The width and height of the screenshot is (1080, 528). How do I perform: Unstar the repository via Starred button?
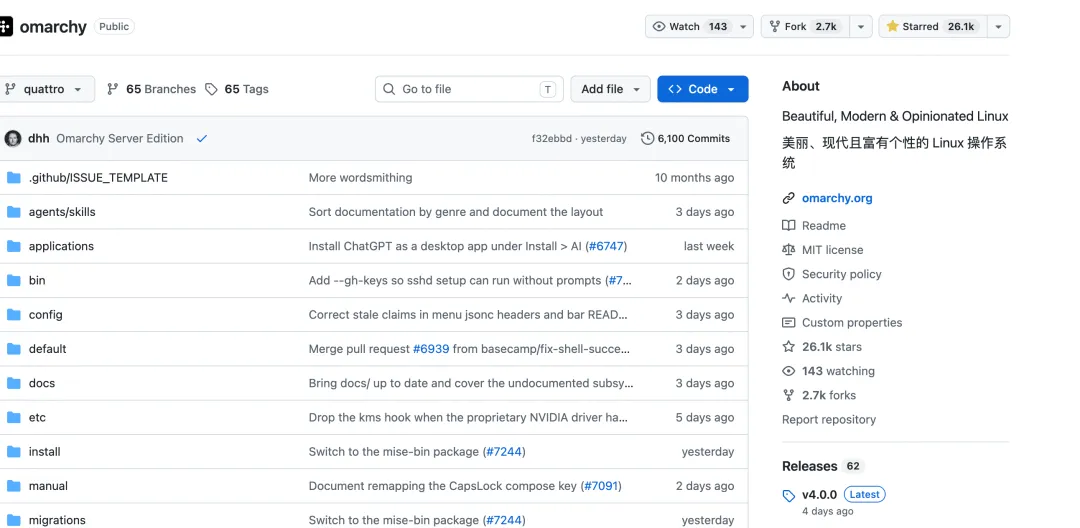(933, 27)
